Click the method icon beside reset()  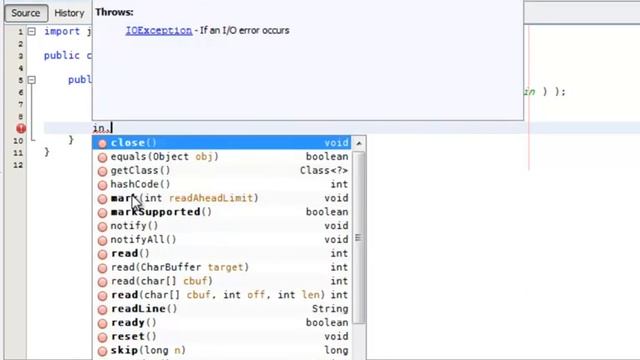102,337
